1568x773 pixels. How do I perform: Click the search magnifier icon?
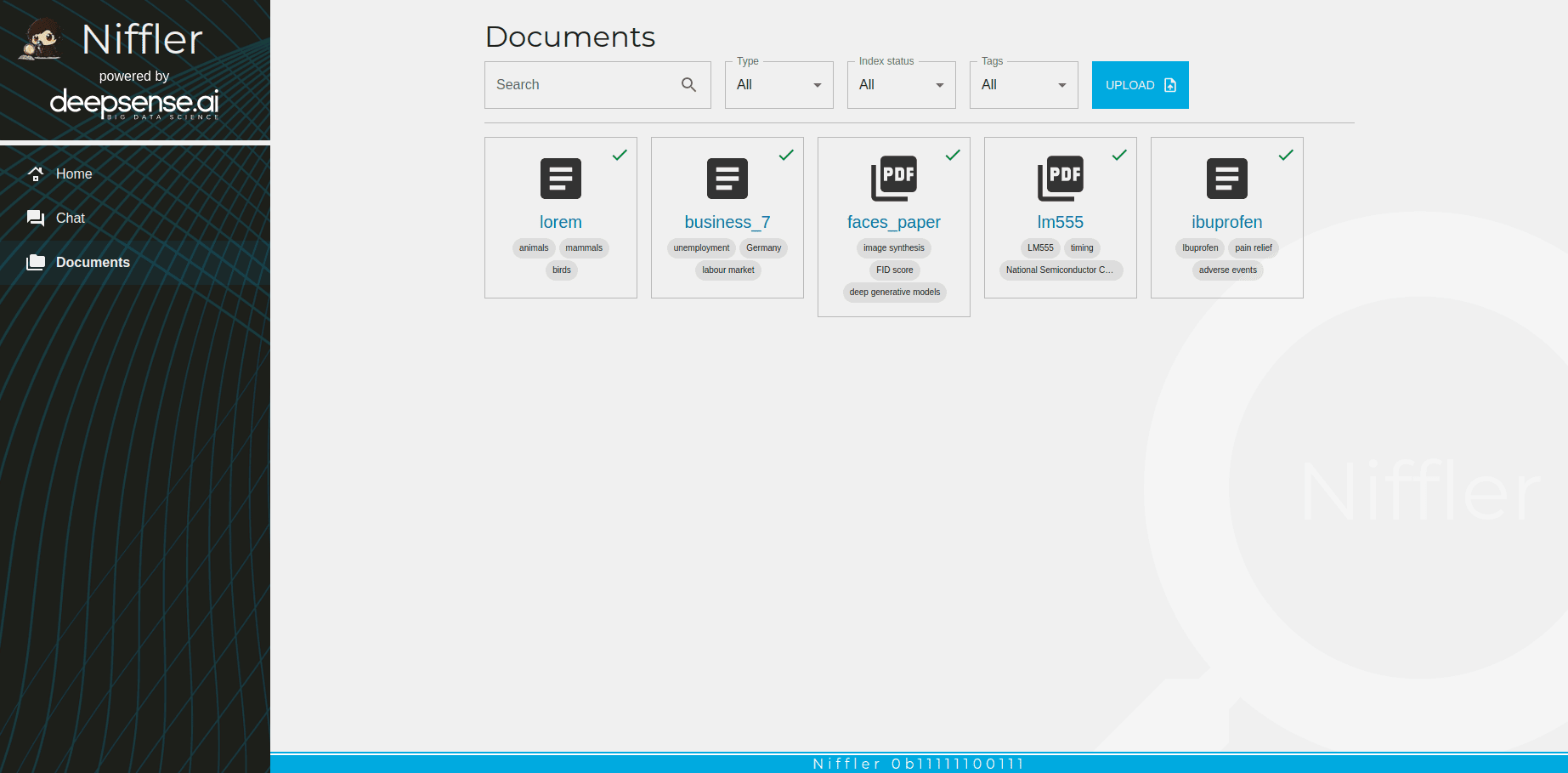pos(688,85)
